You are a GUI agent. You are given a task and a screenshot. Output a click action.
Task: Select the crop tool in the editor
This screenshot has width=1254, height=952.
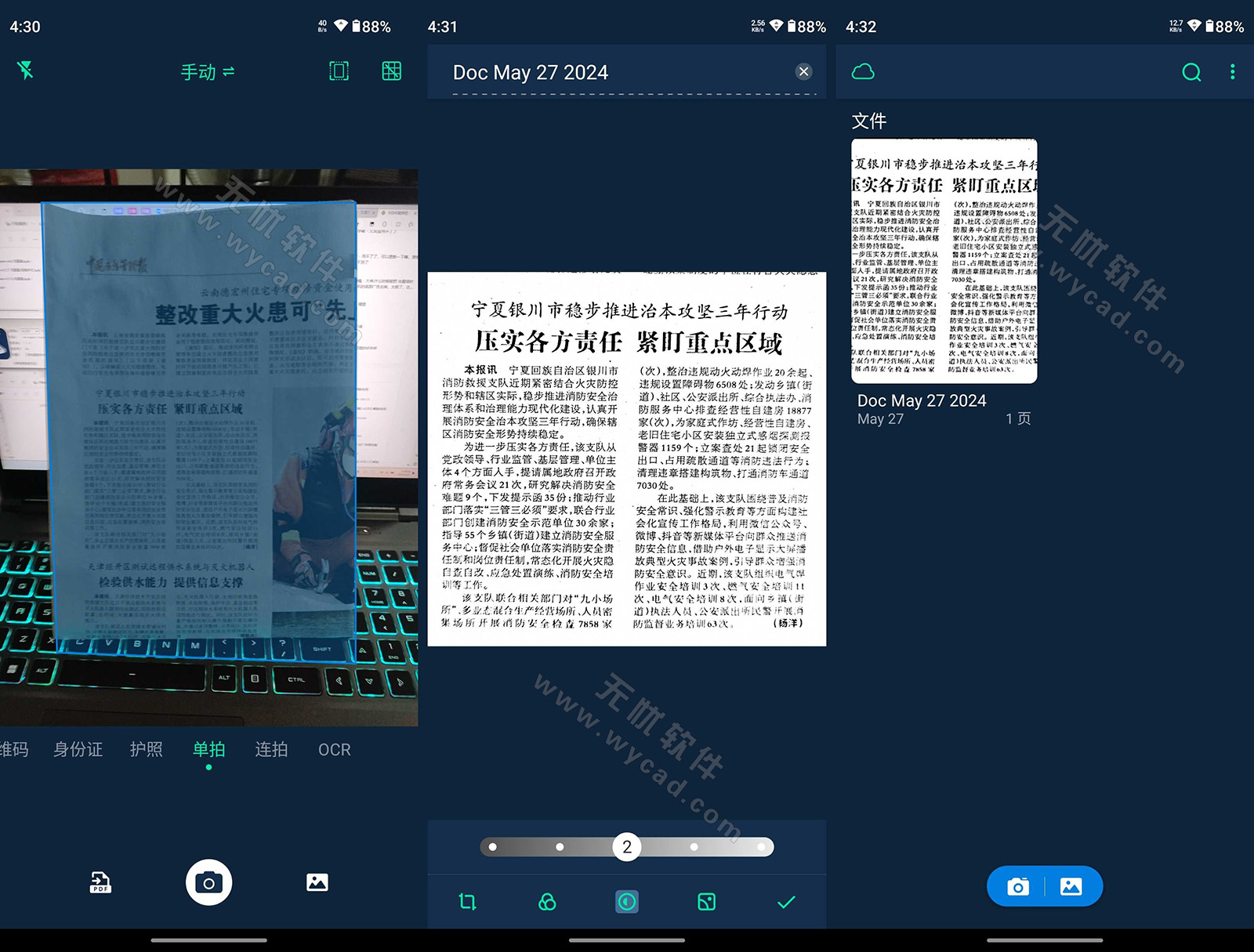[x=468, y=902]
